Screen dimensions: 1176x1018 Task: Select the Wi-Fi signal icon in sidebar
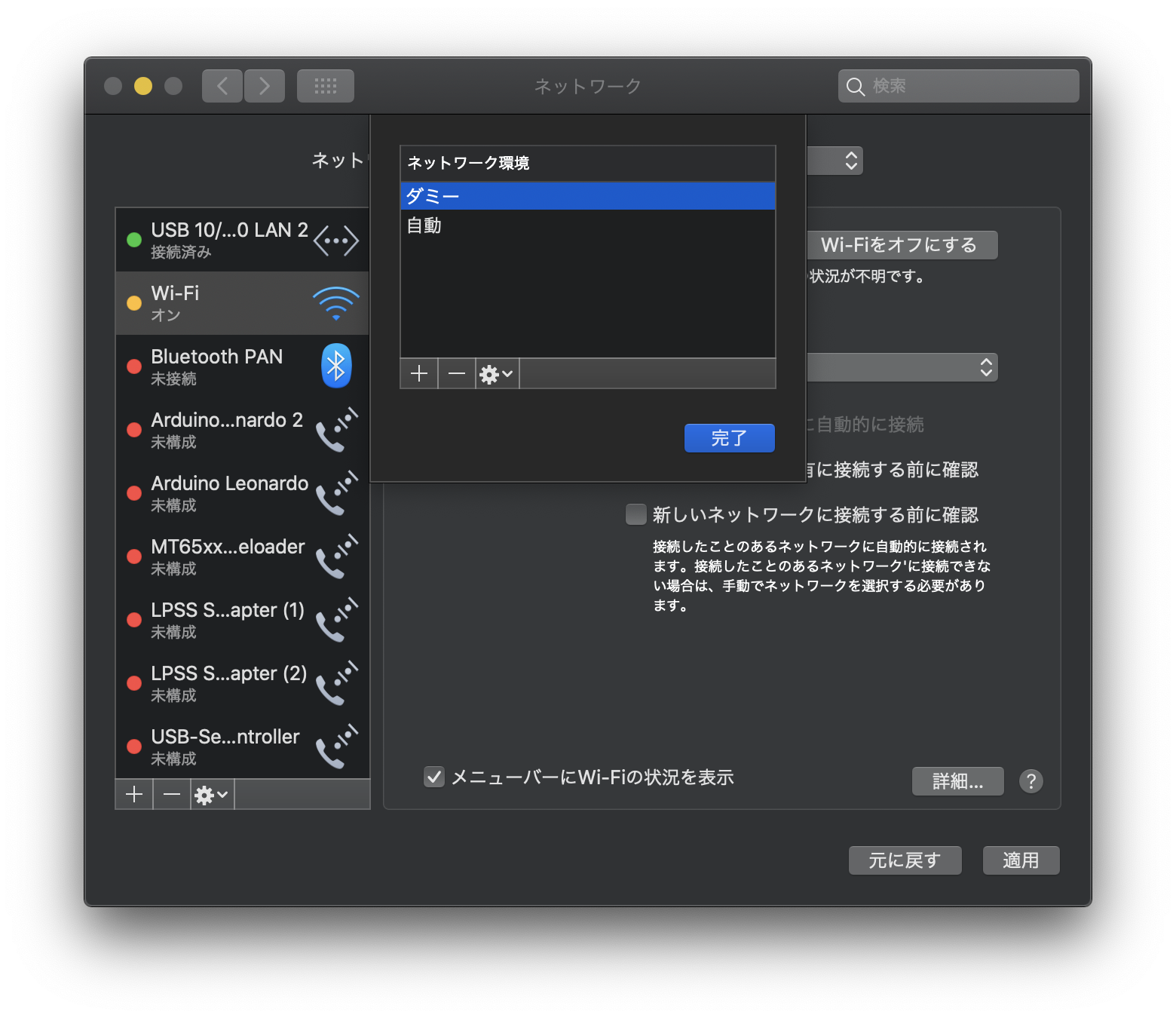pyautogui.click(x=336, y=302)
